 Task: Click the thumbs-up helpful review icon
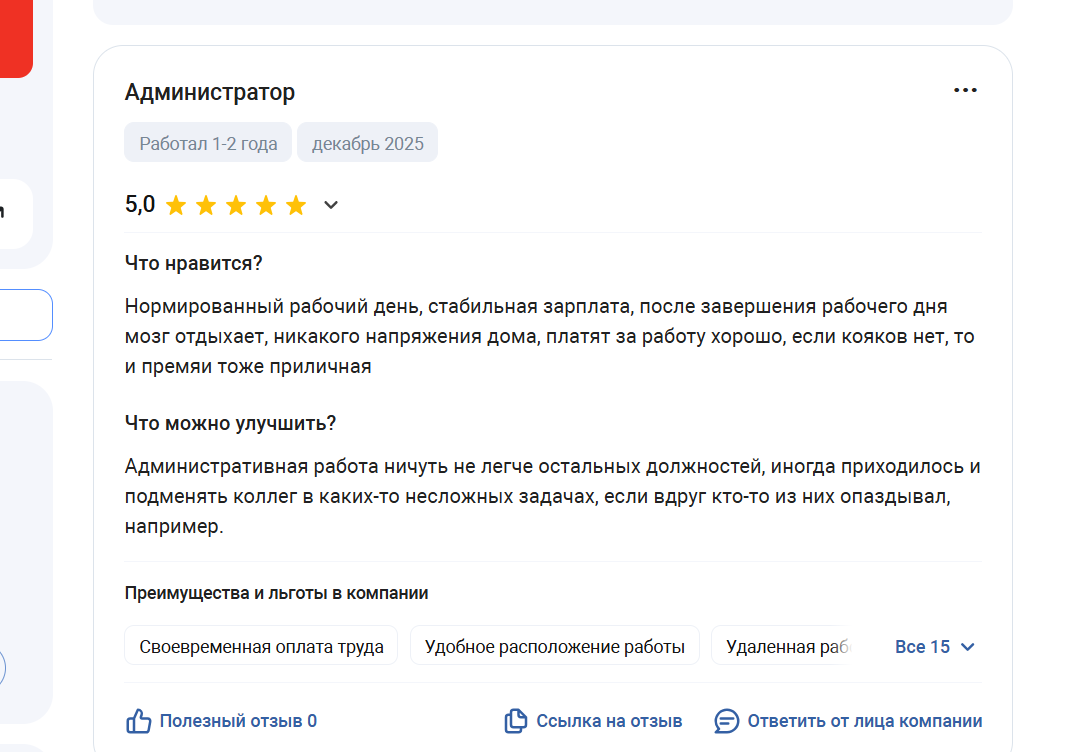(138, 721)
